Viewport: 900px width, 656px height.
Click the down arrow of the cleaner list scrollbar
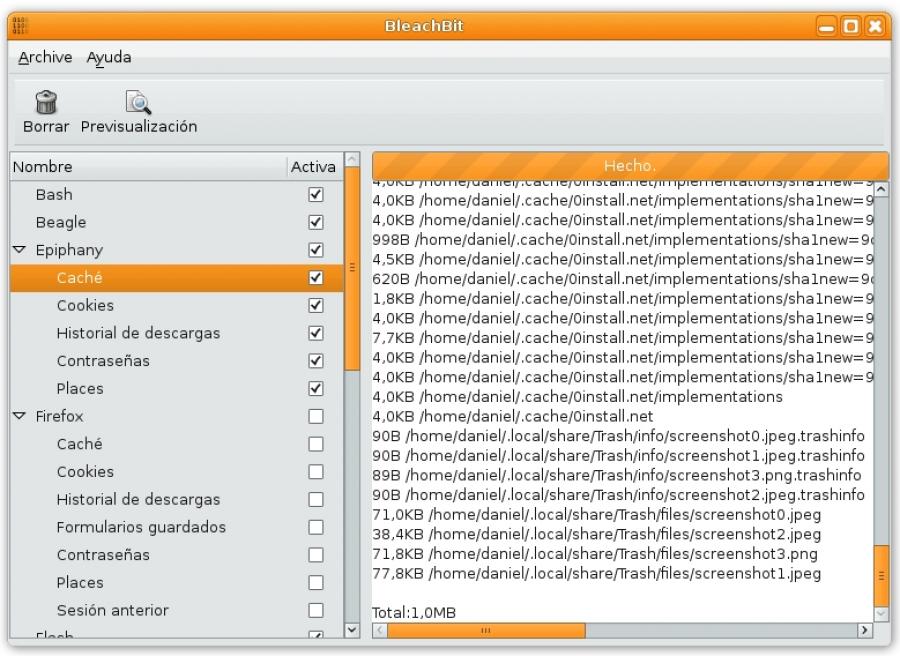(x=352, y=630)
